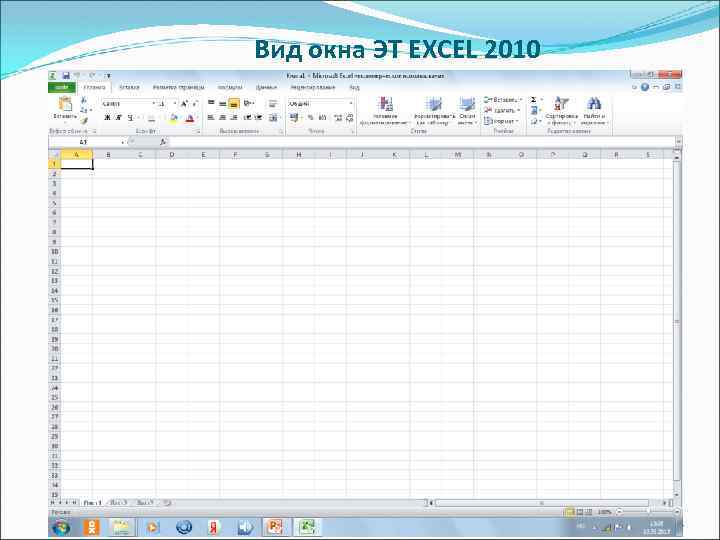This screenshot has height=540, width=720.
Task: Click the Merge and Center icon
Action: pyautogui.click(x=273, y=118)
